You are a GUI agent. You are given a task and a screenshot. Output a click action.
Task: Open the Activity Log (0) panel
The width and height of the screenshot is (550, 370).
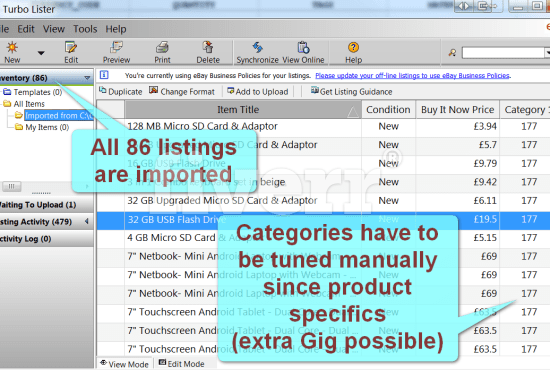(46, 238)
